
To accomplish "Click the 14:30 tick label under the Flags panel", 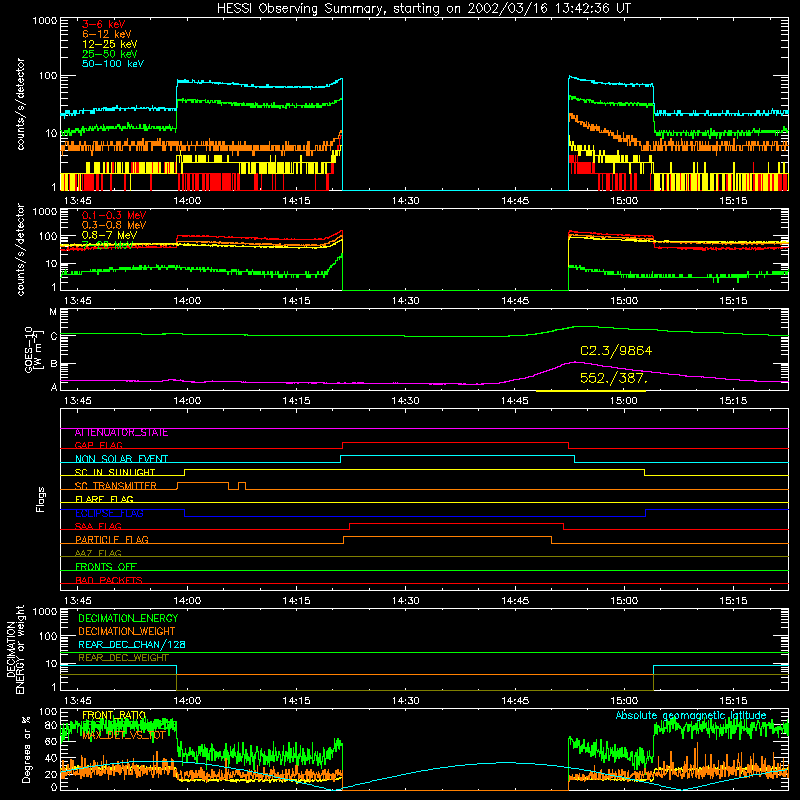I will pyautogui.click(x=406, y=601).
